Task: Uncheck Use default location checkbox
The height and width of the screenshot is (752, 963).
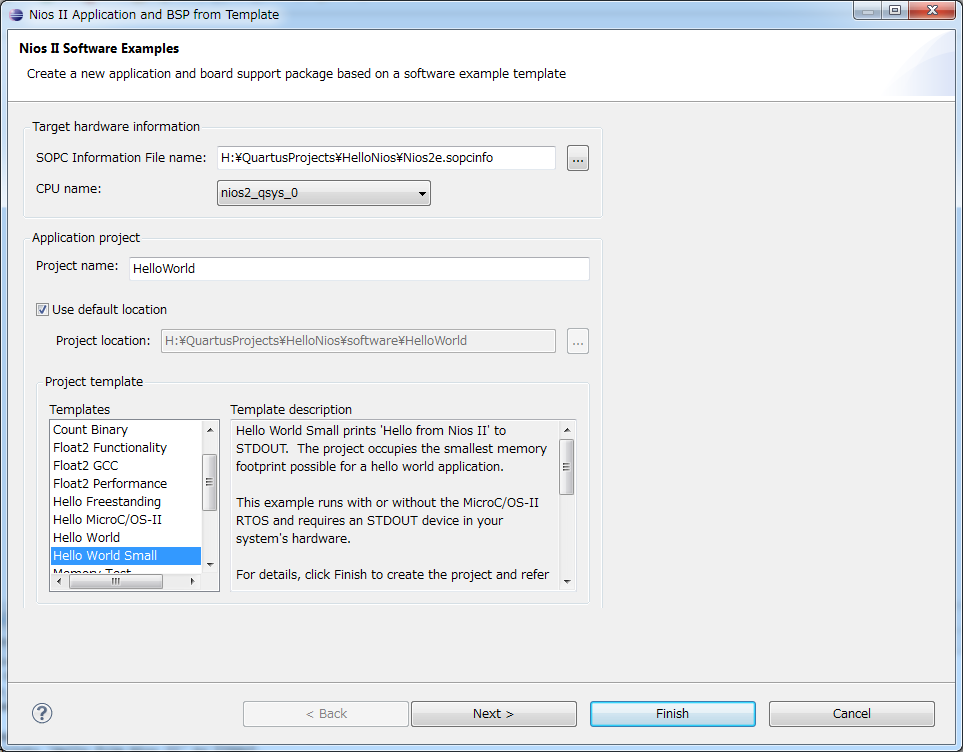Action: coord(42,310)
